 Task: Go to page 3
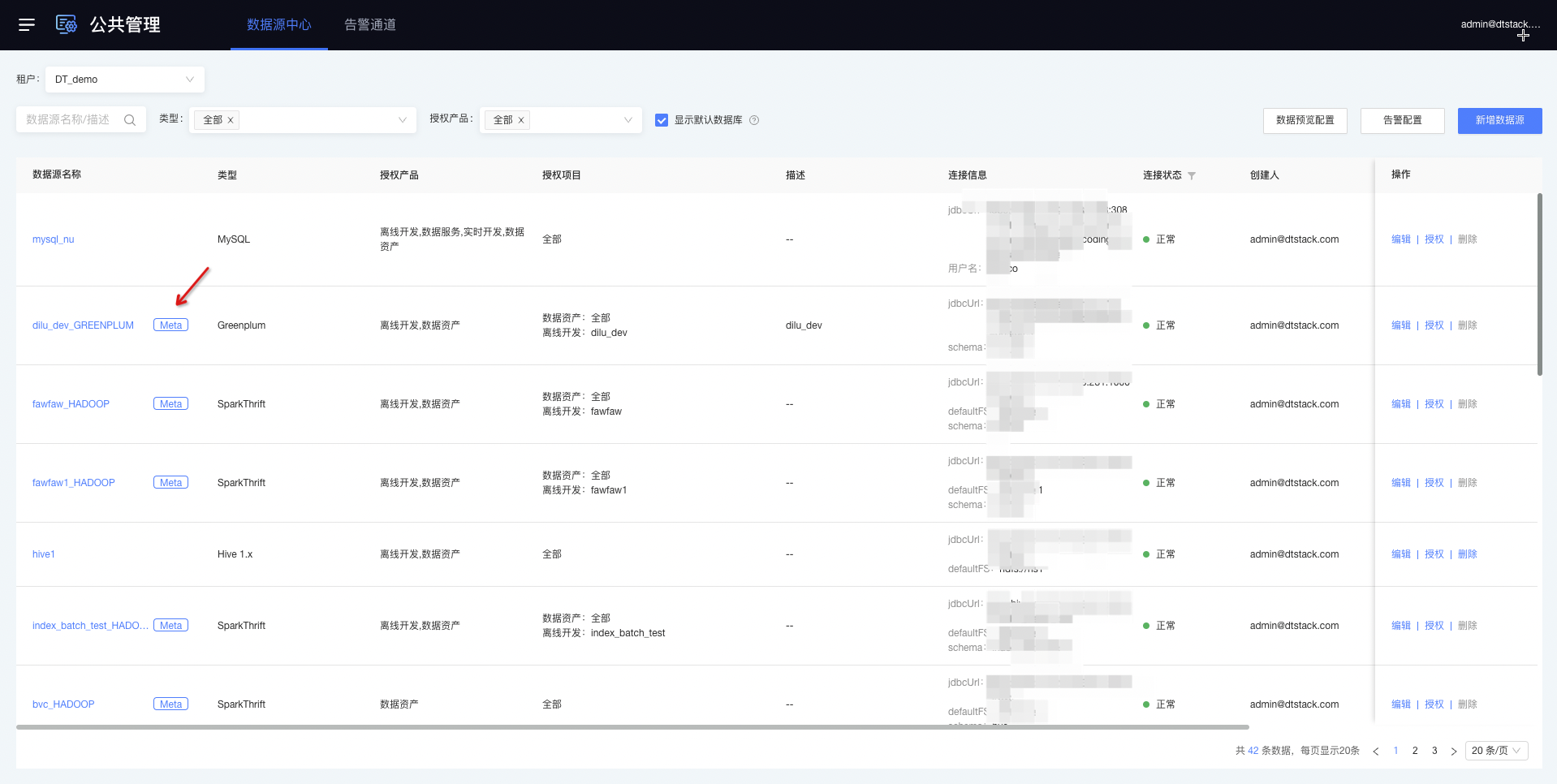(x=1434, y=751)
